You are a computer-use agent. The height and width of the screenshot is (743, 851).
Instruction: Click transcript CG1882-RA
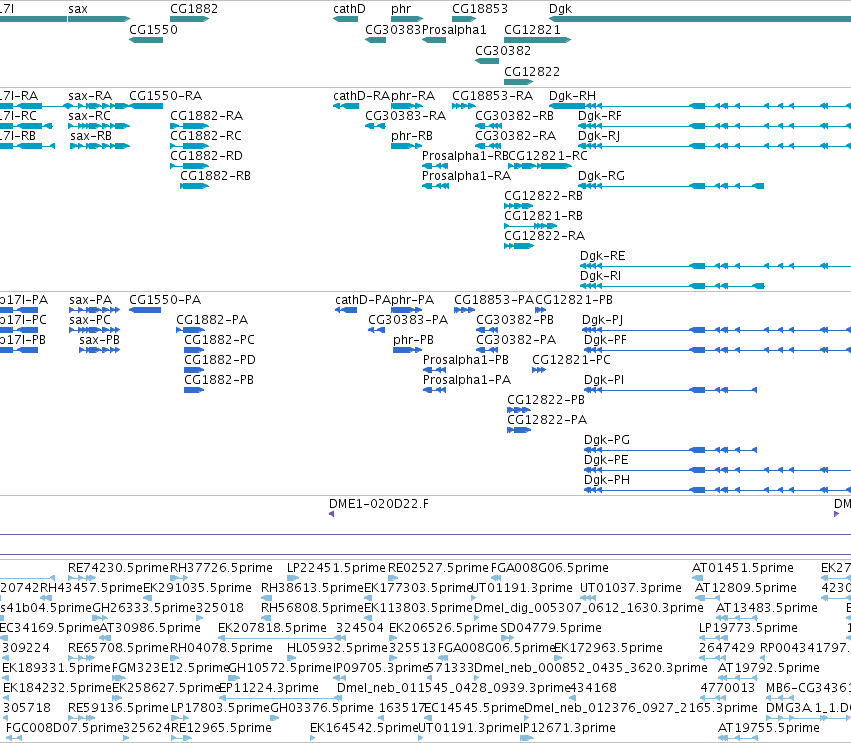click(206, 116)
